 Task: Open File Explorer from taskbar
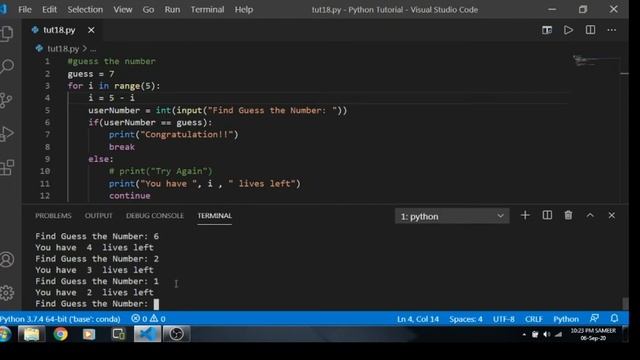tap(31, 334)
